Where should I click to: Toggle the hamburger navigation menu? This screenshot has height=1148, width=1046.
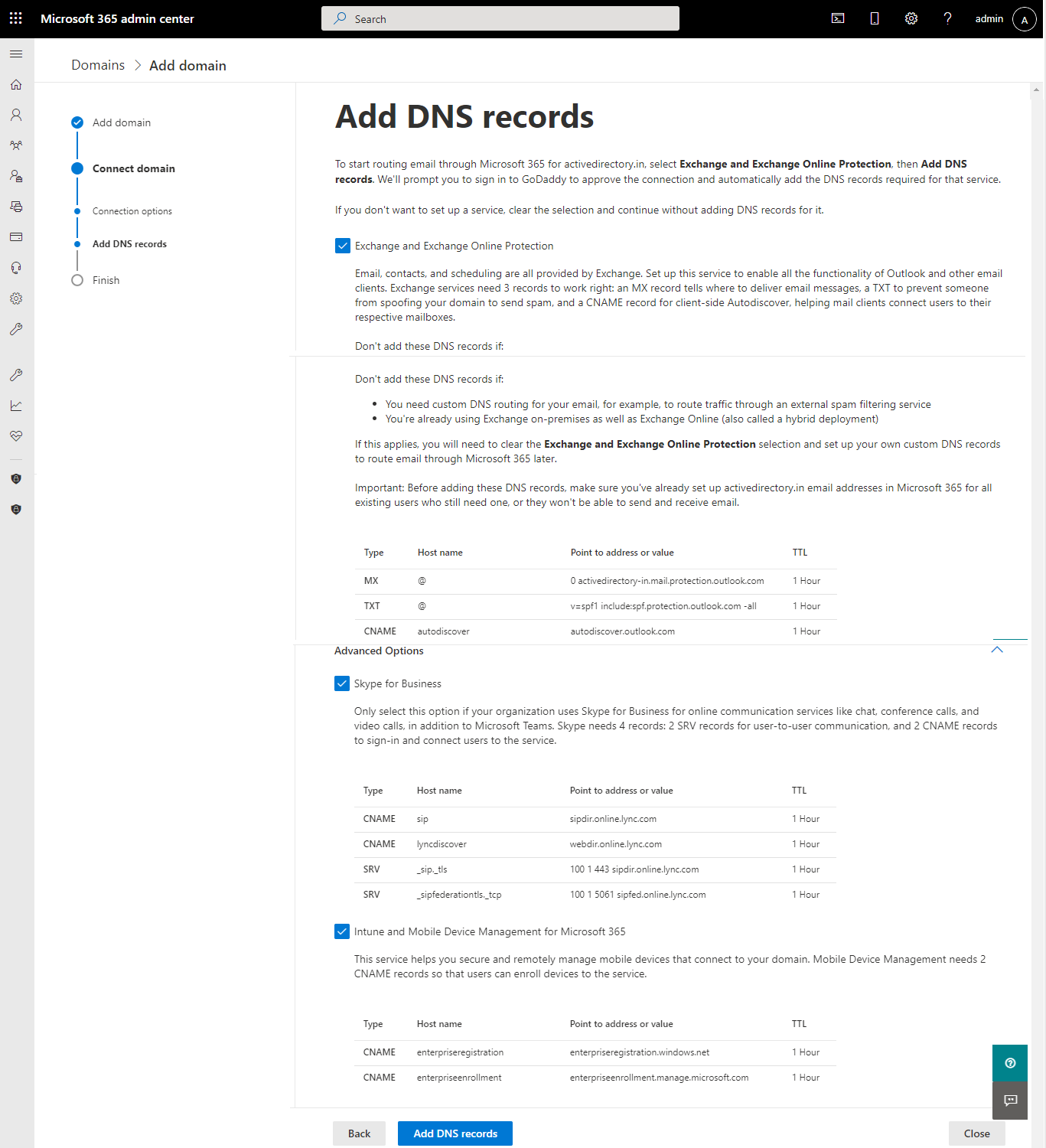click(16, 54)
